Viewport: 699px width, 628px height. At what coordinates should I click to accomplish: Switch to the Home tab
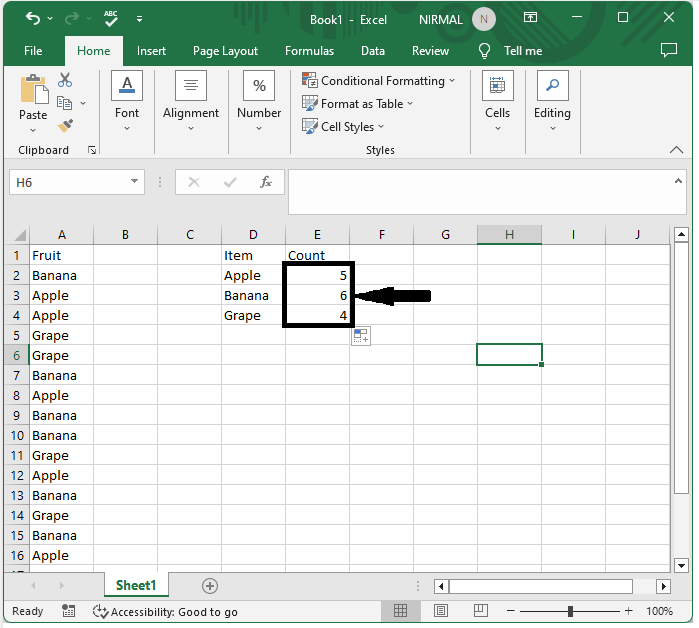94,51
